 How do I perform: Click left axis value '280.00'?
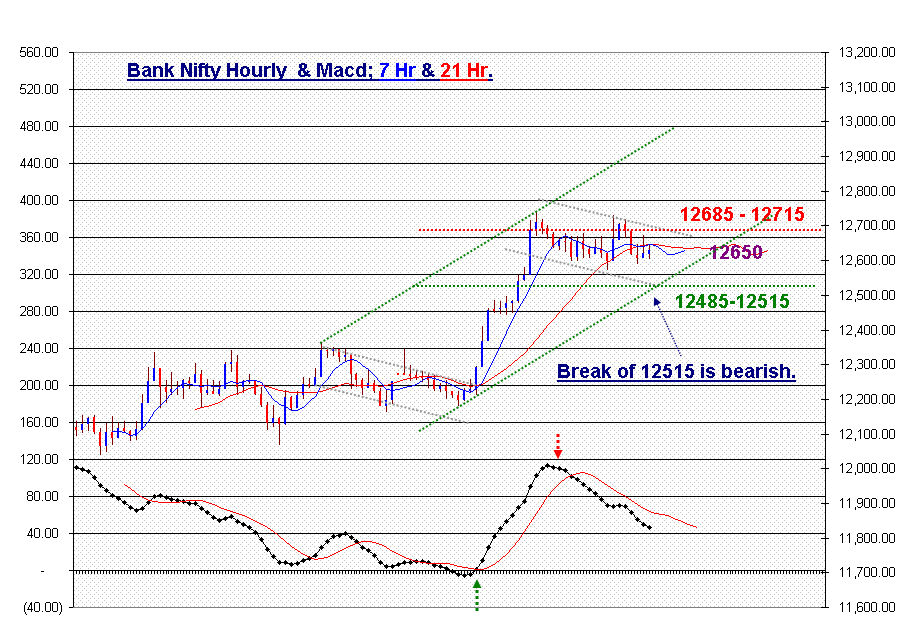click(39, 312)
